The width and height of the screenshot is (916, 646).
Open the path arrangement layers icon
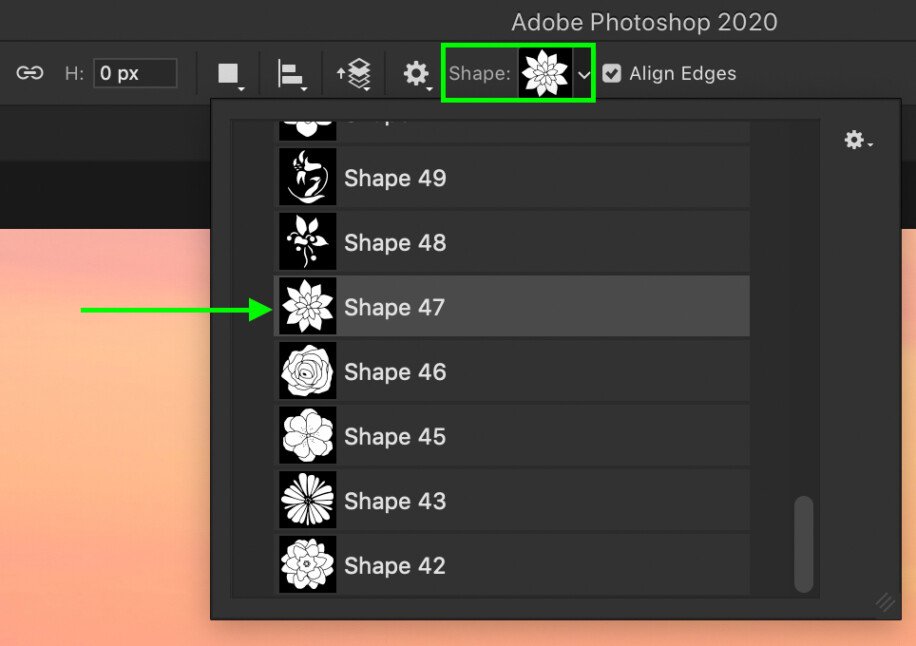[x=354, y=73]
